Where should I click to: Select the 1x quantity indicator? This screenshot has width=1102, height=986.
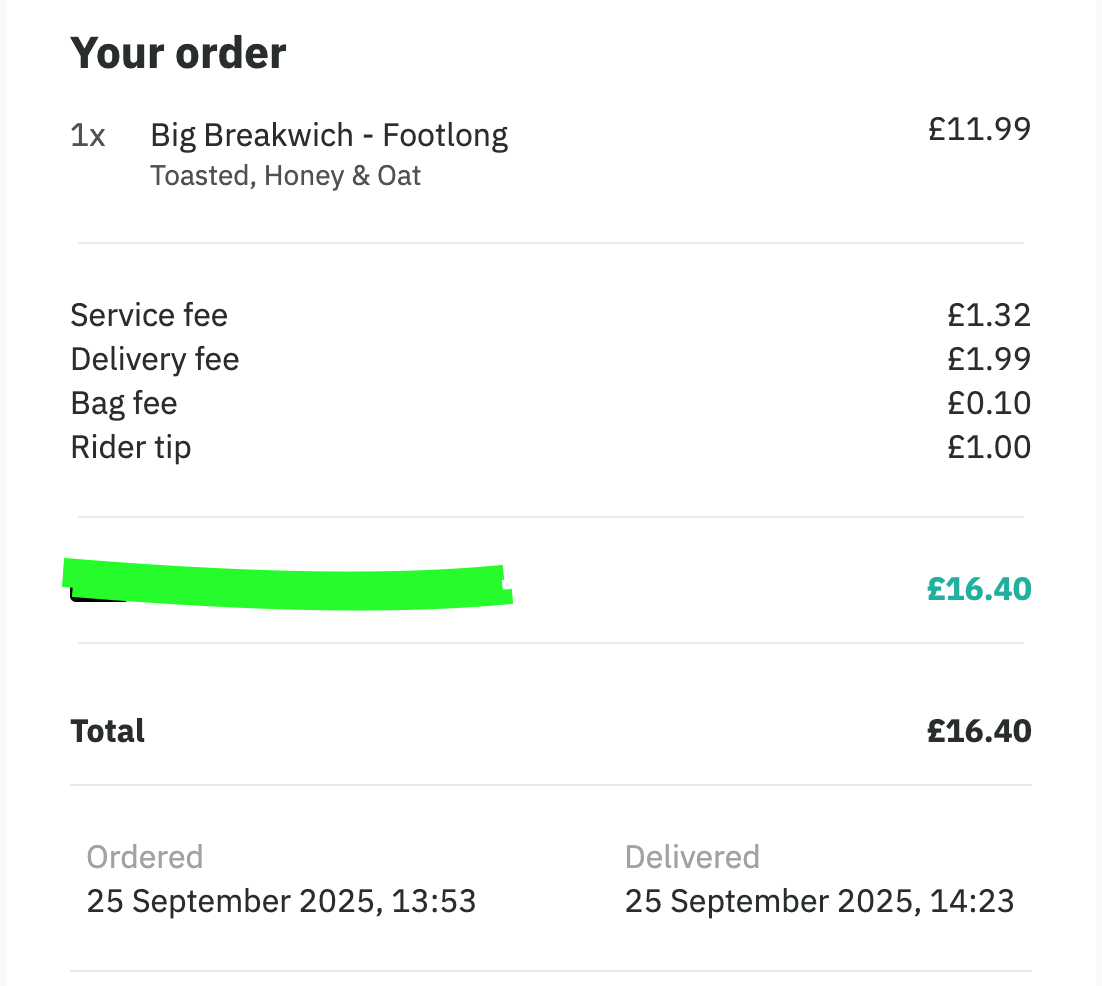point(88,135)
